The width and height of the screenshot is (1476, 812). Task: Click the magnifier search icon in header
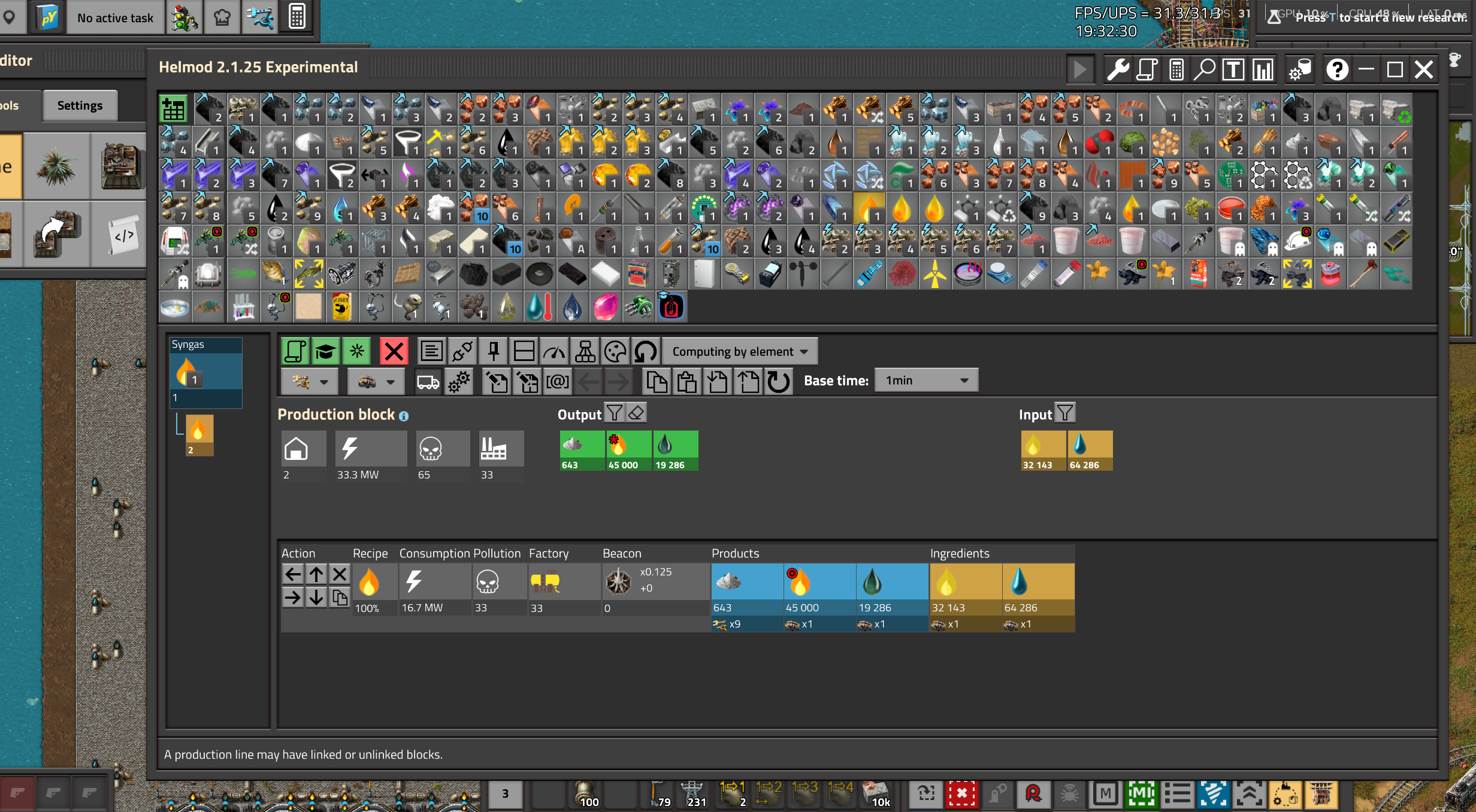coord(1205,69)
